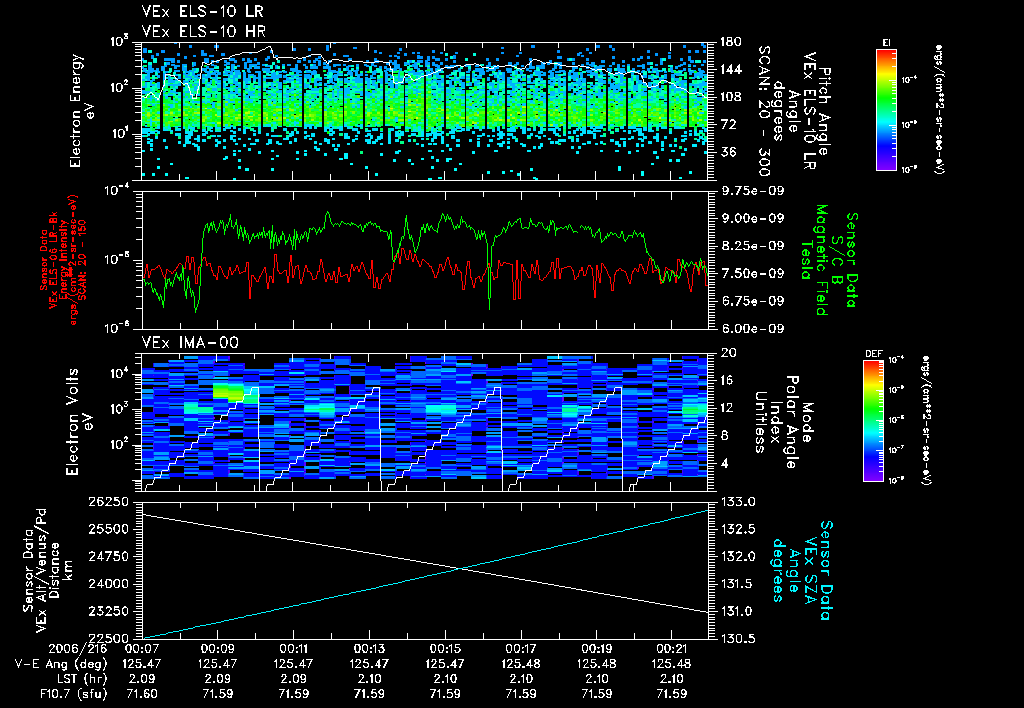The height and width of the screenshot is (708, 1024).
Task: Click the 'VEx Alt/Venus/Pd Distance km' axis label
Action: pyautogui.click(x=54, y=570)
